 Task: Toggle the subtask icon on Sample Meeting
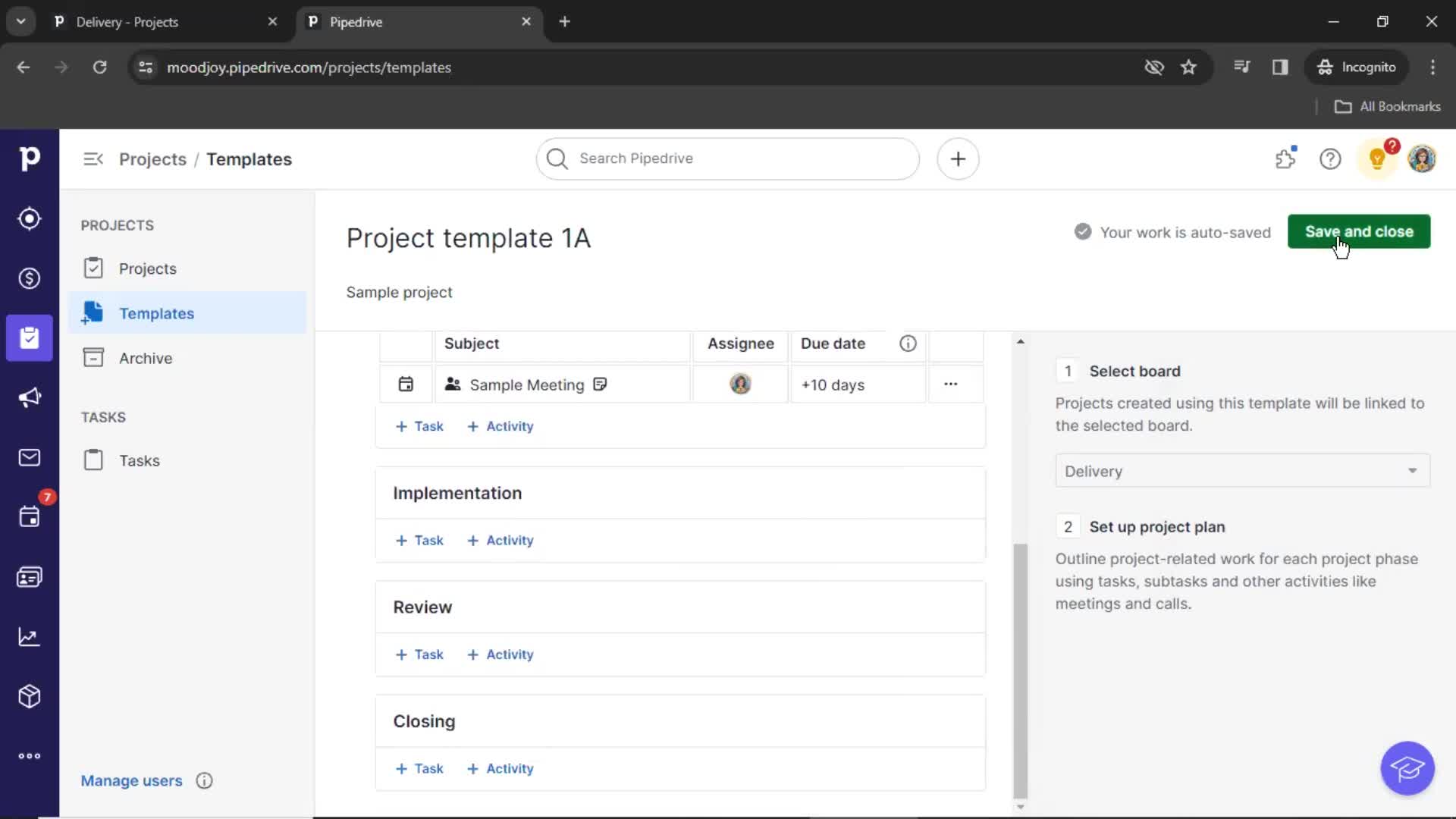(600, 385)
